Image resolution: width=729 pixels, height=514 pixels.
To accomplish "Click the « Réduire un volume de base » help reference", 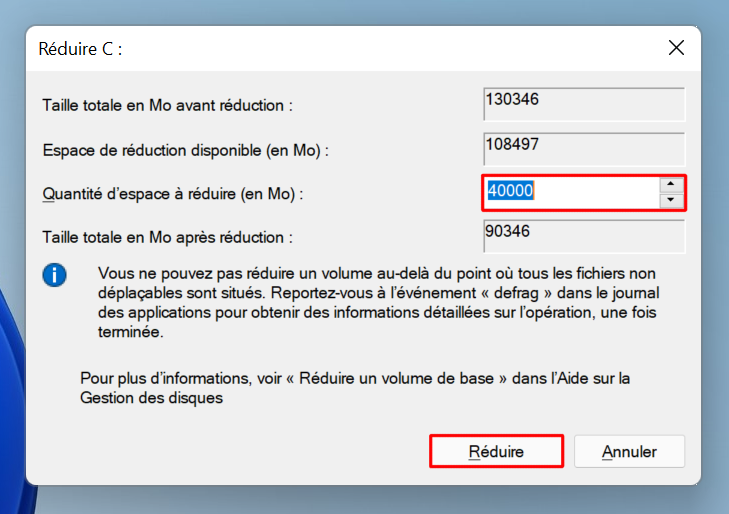I will point(397,378).
